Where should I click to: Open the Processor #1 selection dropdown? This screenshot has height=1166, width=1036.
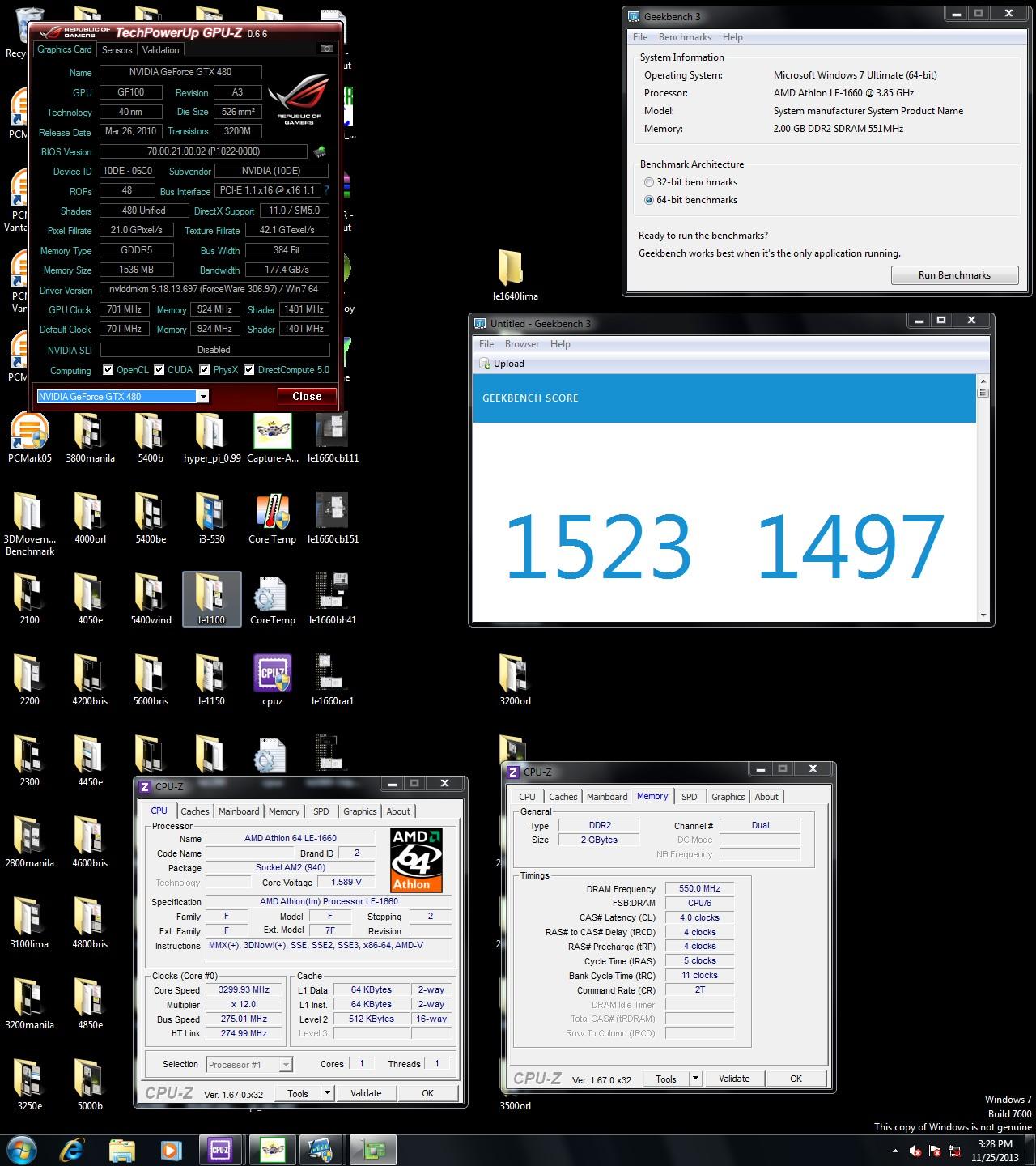point(249,1065)
